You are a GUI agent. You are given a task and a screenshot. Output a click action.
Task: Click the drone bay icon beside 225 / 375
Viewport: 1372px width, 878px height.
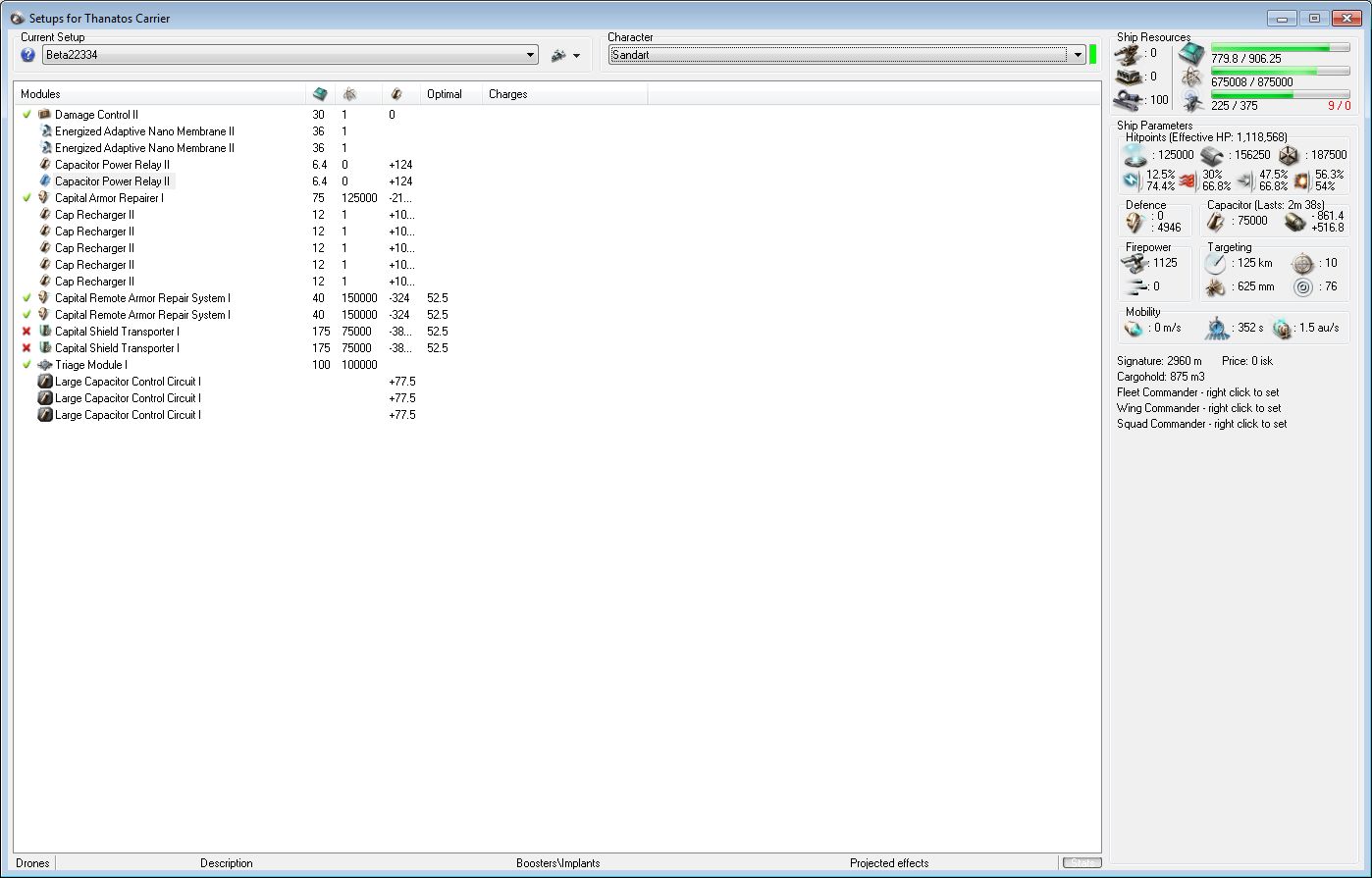(1191, 100)
